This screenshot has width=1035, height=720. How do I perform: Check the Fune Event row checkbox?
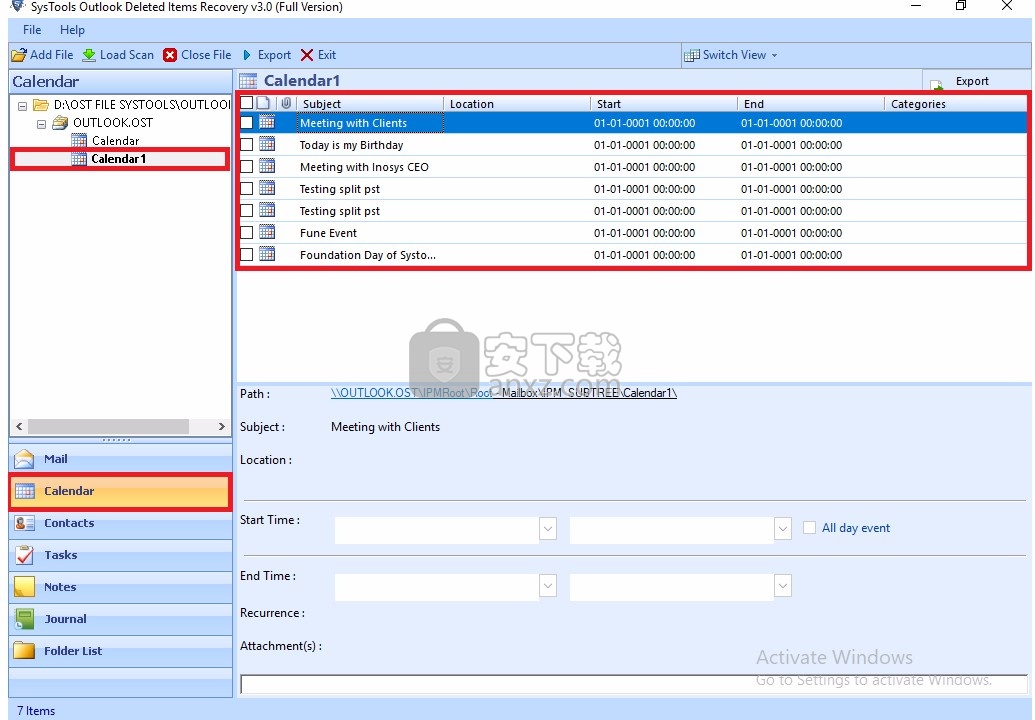coord(246,232)
